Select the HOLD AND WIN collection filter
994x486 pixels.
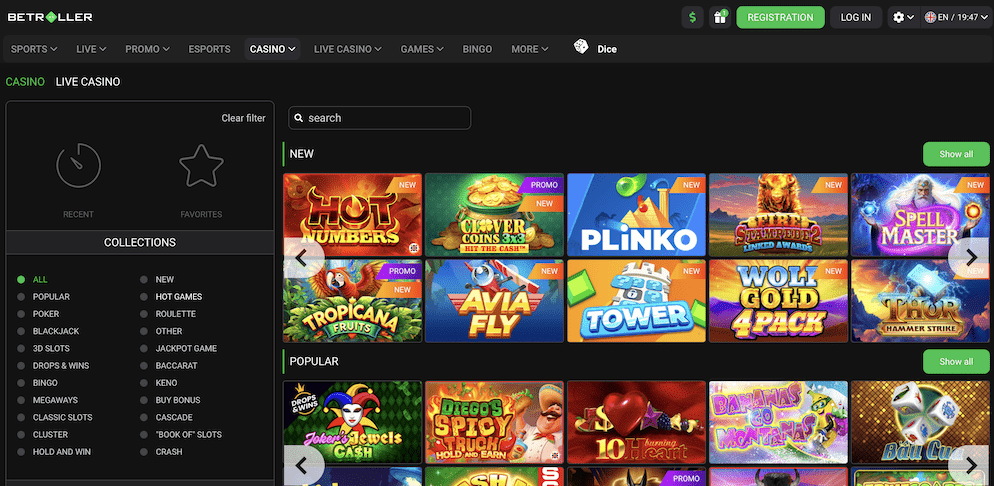55,452
